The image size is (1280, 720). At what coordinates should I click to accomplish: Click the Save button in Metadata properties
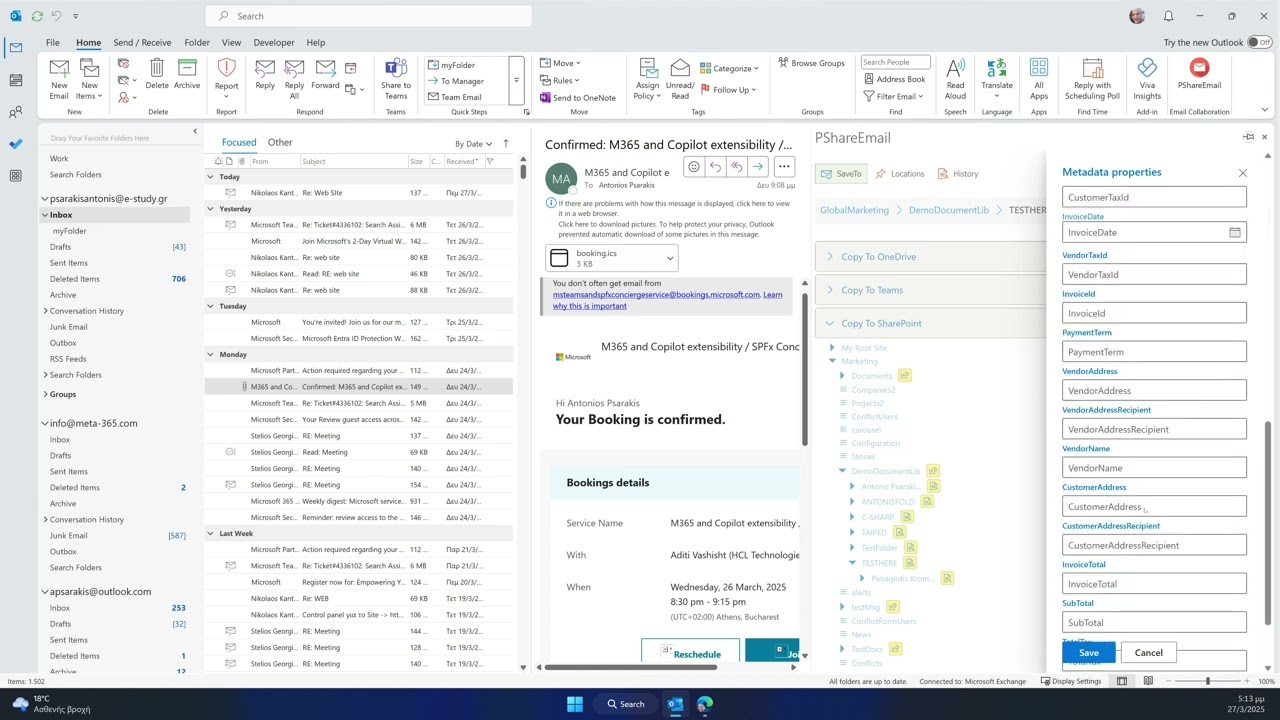[1089, 653]
